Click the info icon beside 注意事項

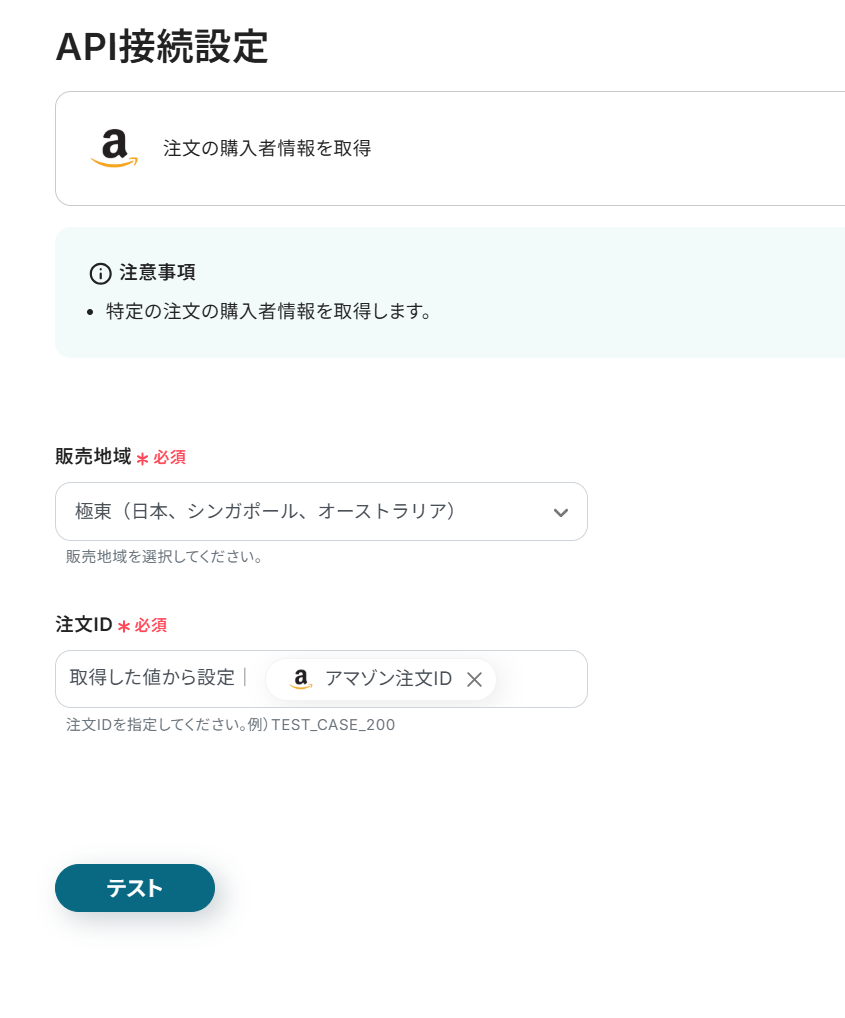pyautogui.click(x=100, y=273)
